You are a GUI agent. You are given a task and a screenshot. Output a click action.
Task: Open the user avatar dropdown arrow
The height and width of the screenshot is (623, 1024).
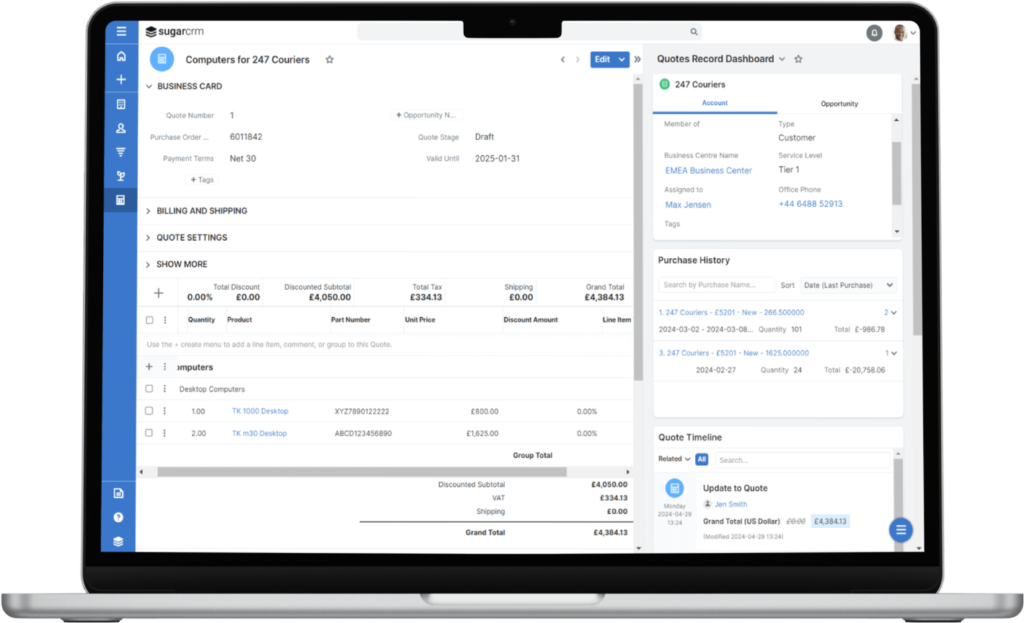point(913,33)
